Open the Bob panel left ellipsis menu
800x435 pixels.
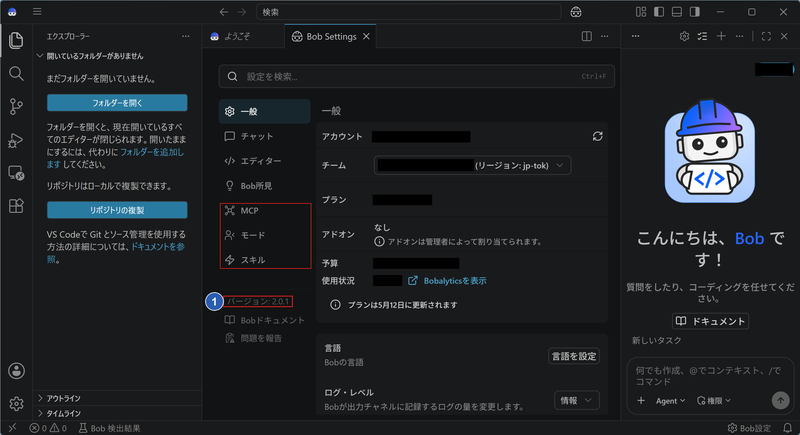pos(635,36)
